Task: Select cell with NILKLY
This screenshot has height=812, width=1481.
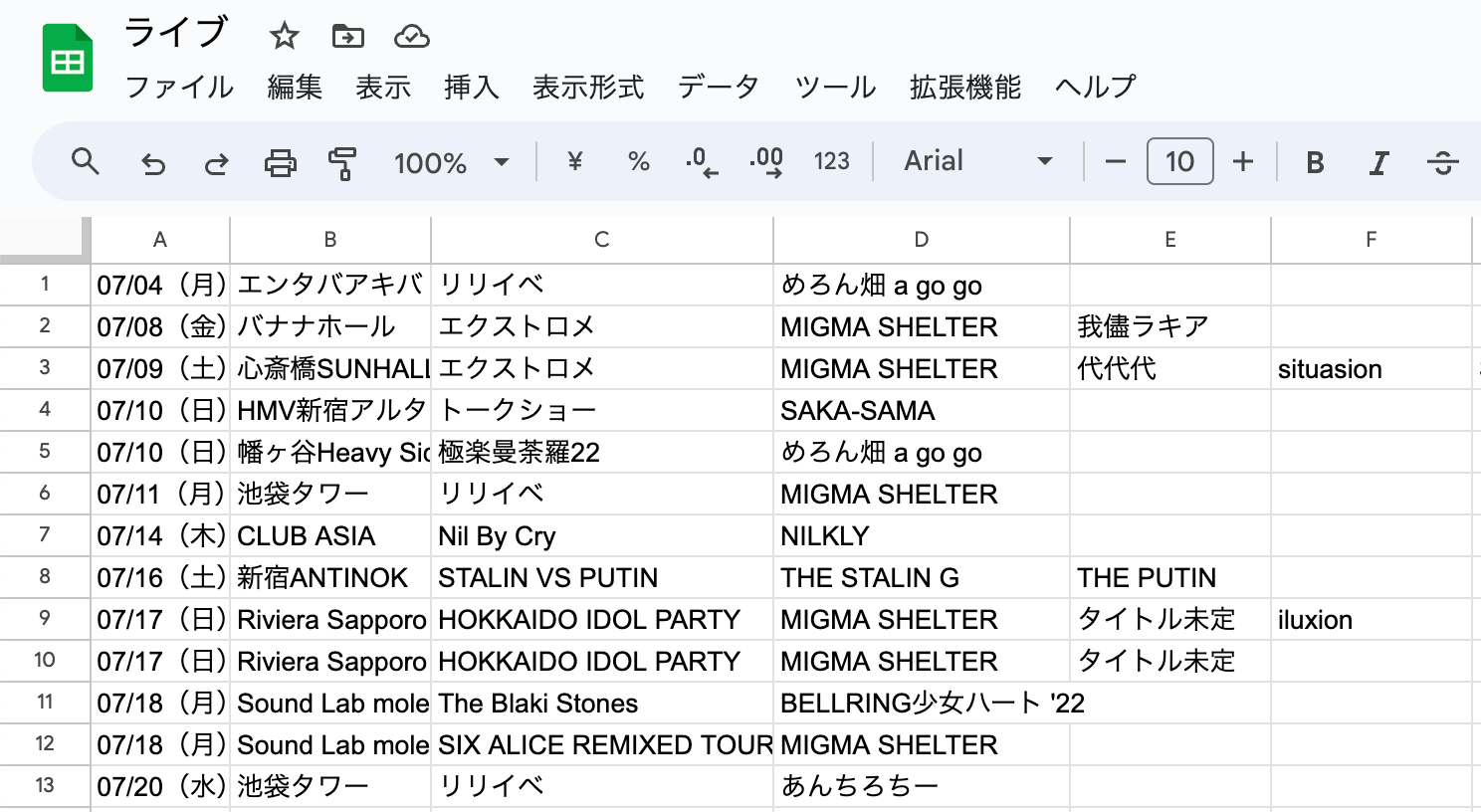Action: [x=922, y=536]
